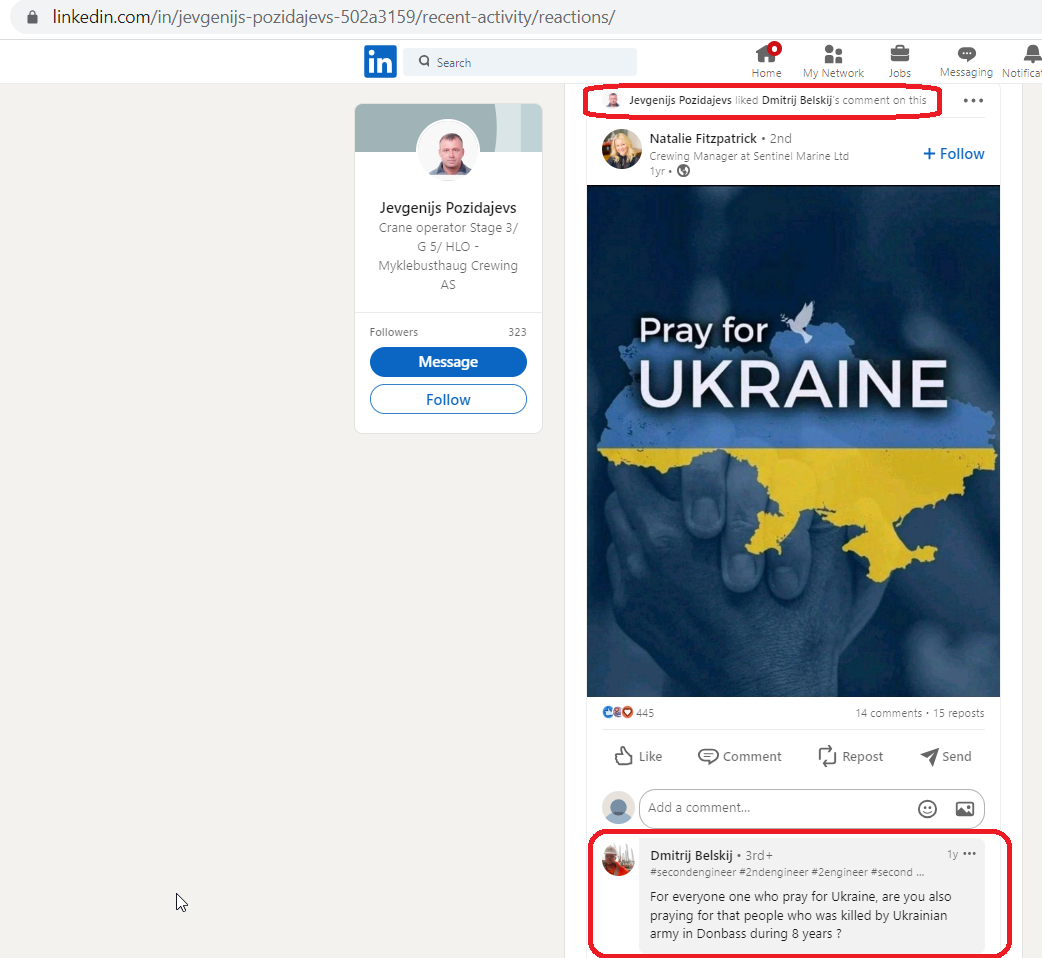Follow Natalie Fitzpatrick
The image size is (1042, 958).
point(954,153)
